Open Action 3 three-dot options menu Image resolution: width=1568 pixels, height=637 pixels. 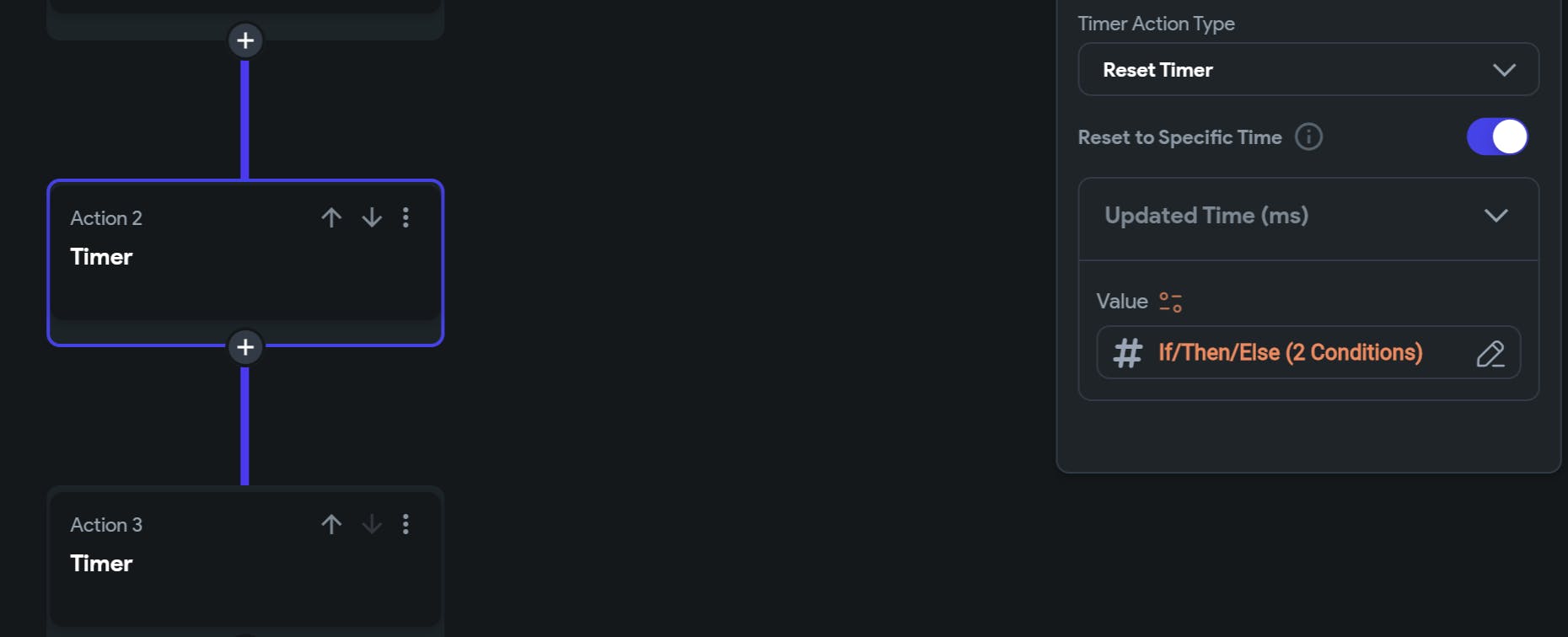click(x=406, y=525)
